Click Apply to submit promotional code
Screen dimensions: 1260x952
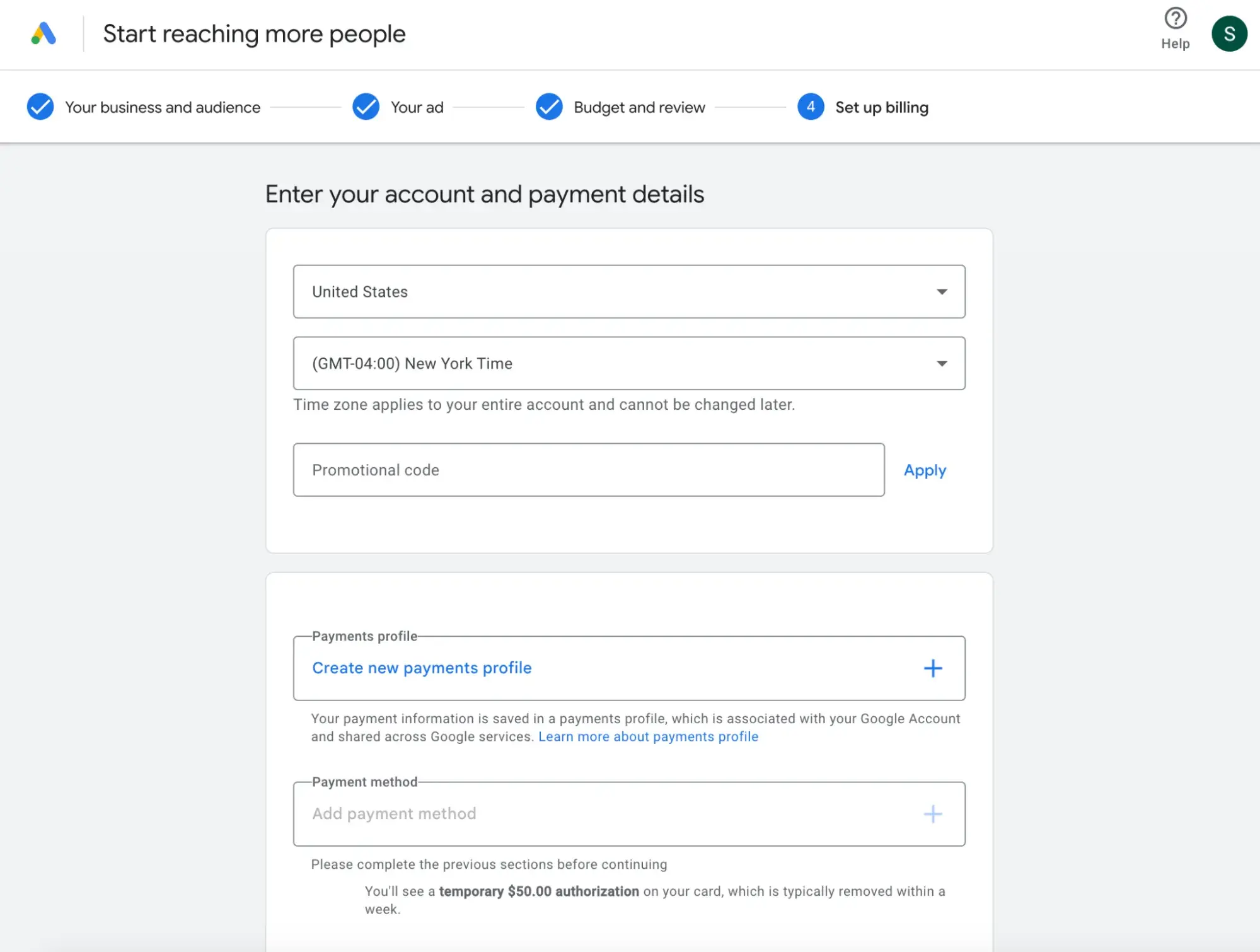(x=924, y=469)
